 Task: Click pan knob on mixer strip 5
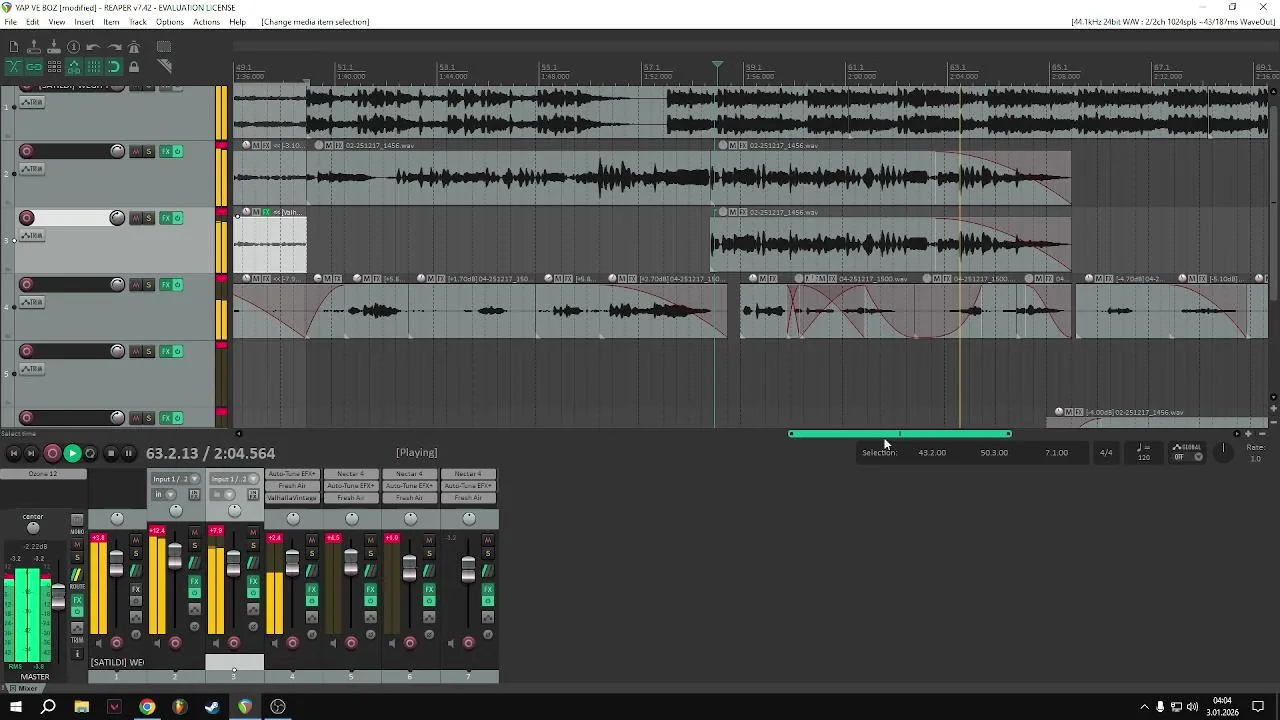tap(352, 518)
